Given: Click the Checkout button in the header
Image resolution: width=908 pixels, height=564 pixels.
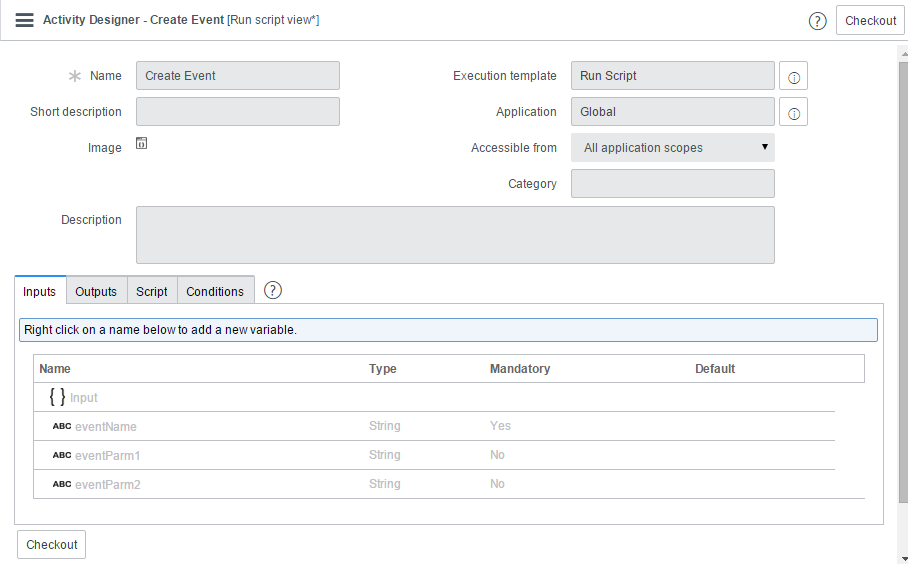Looking at the screenshot, I should coord(870,21).
